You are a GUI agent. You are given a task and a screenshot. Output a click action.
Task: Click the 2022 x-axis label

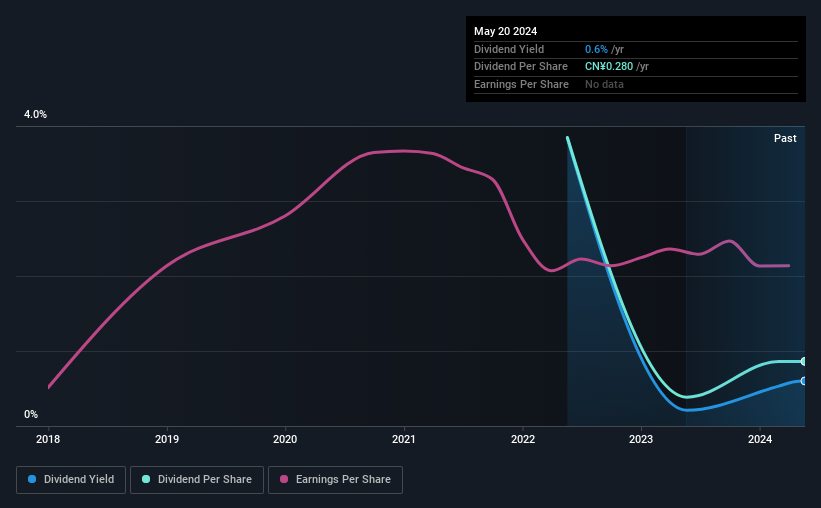tap(523, 439)
